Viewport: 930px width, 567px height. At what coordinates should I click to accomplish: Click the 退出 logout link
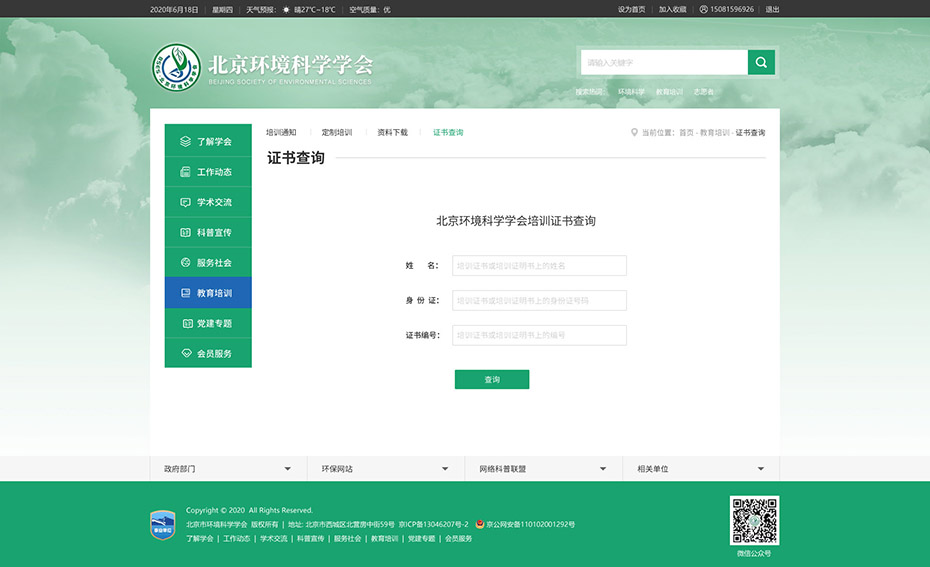pyautogui.click(x=772, y=9)
